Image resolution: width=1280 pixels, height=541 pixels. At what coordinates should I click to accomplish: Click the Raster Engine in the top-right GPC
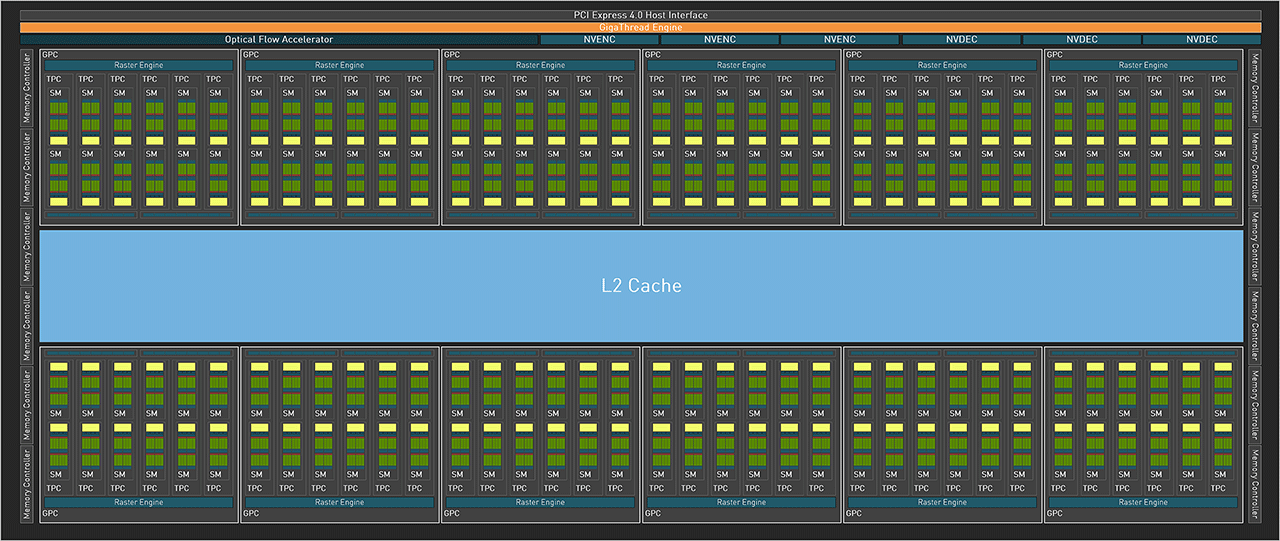(1143, 65)
